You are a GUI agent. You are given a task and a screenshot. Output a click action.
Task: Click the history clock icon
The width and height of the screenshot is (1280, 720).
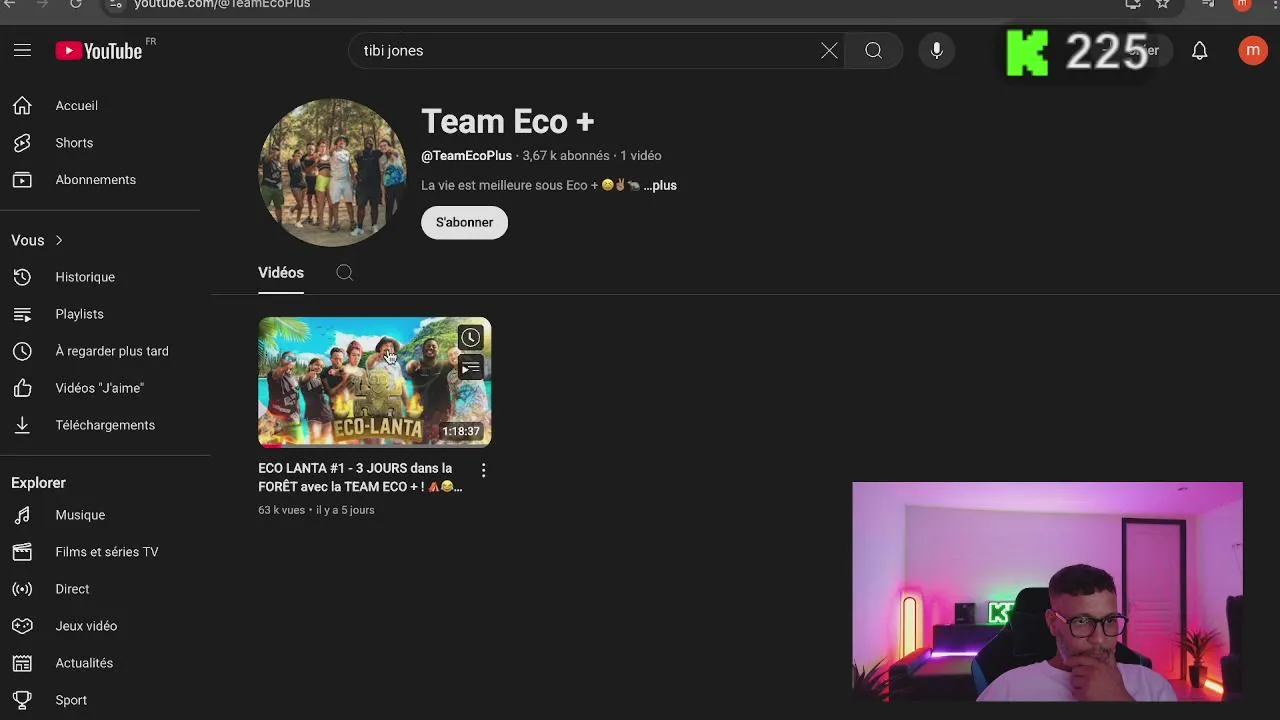[x=22, y=277]
